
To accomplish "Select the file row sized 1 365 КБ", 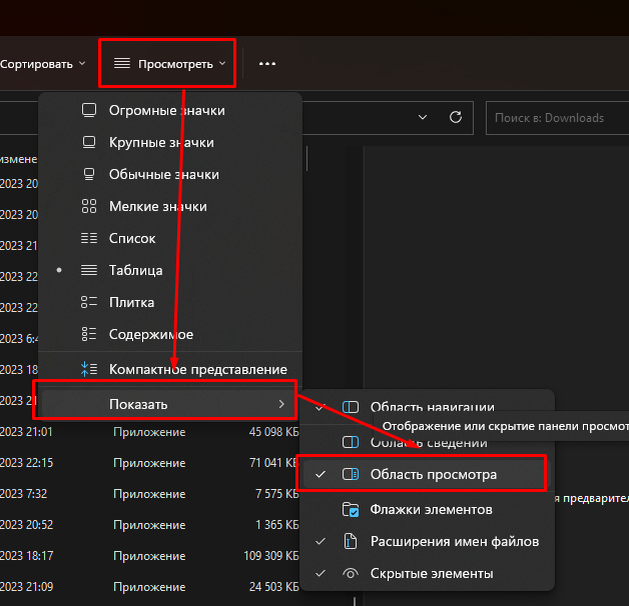I will 150,525.
